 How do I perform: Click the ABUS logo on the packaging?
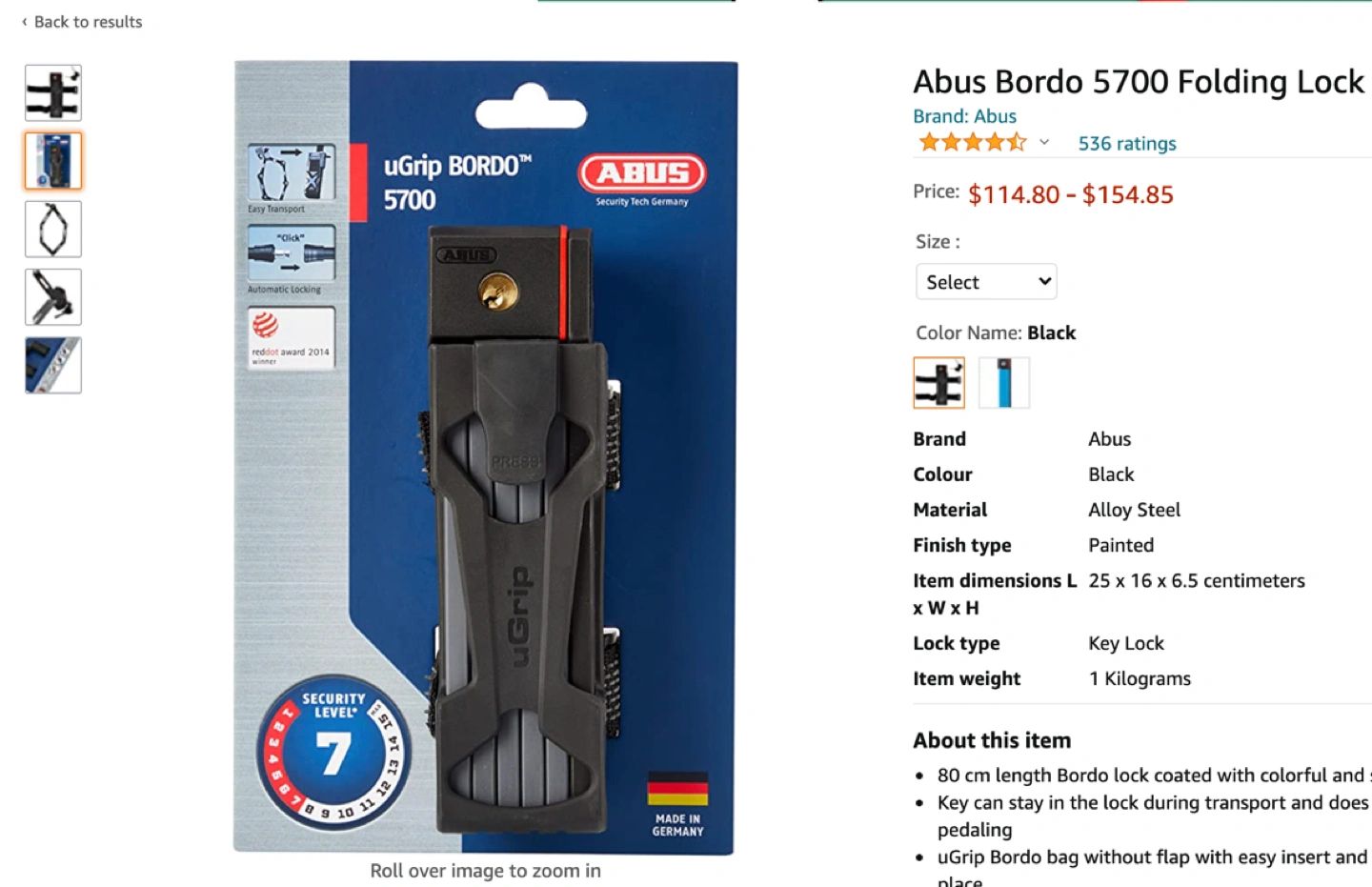tap(642, 173)
